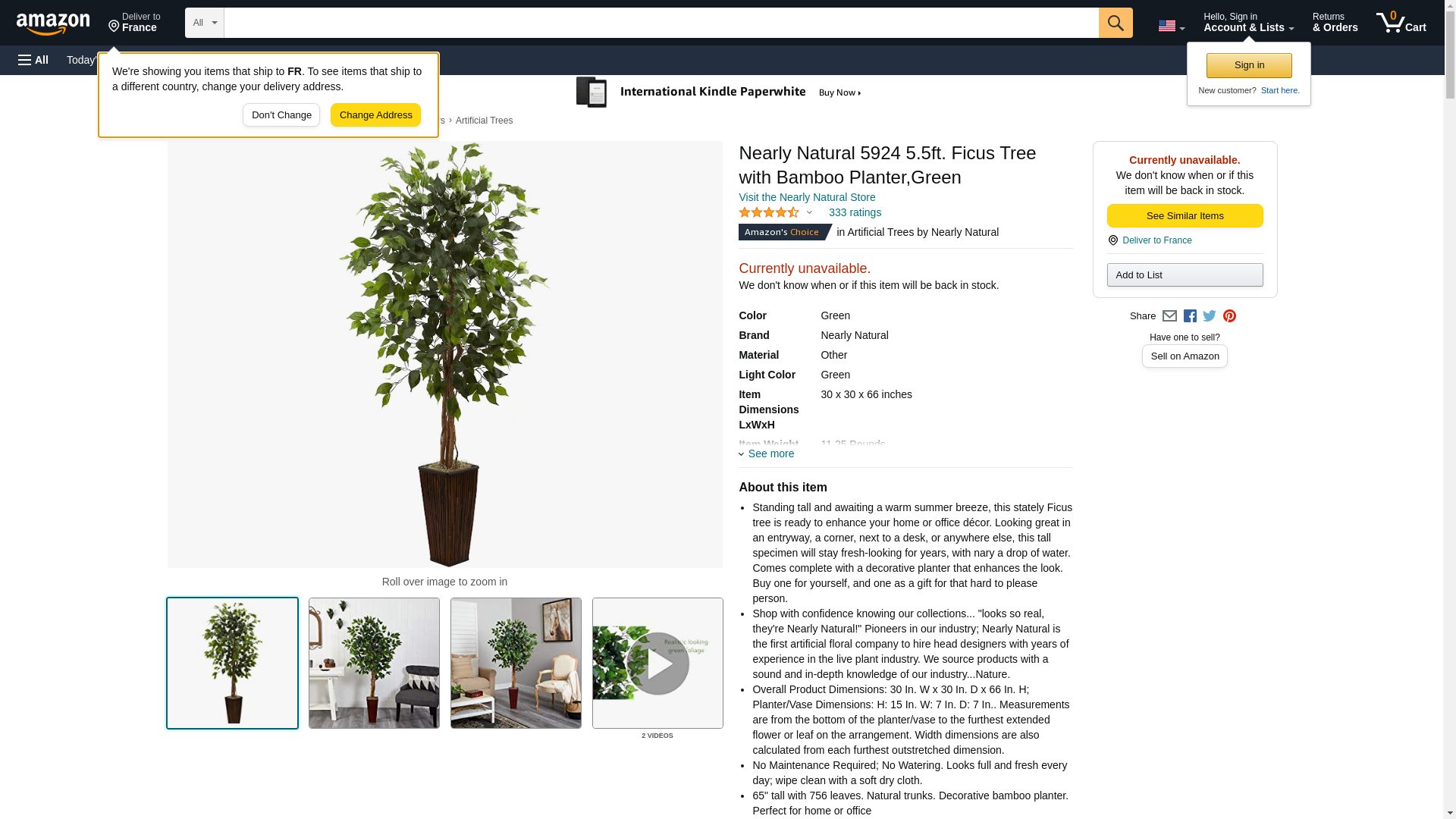This screenshot has height=819, width=1456.
Task: Open the shopping cart icon
Action: (1401, 23)
